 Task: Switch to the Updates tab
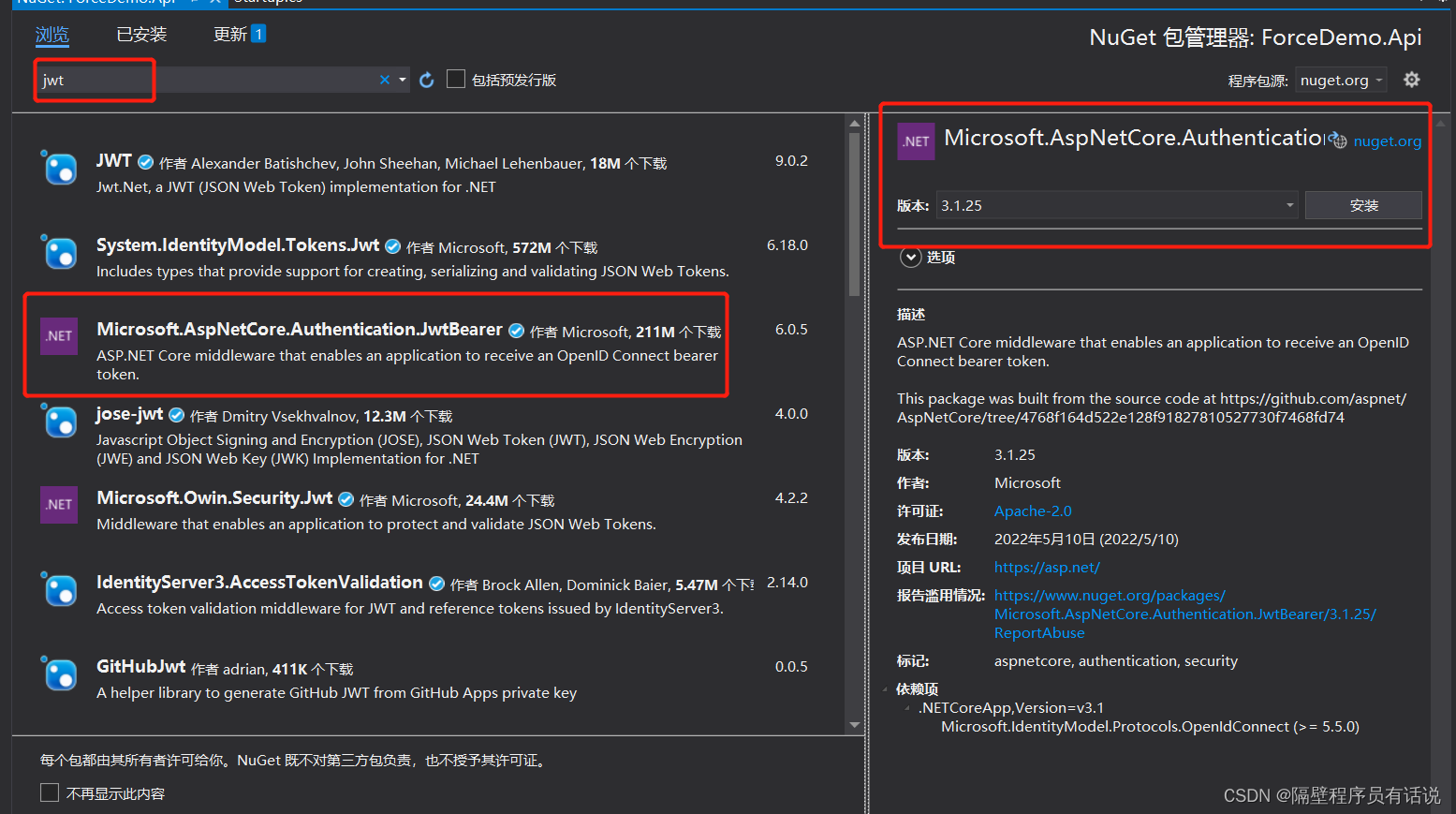(x=229, y=35)
